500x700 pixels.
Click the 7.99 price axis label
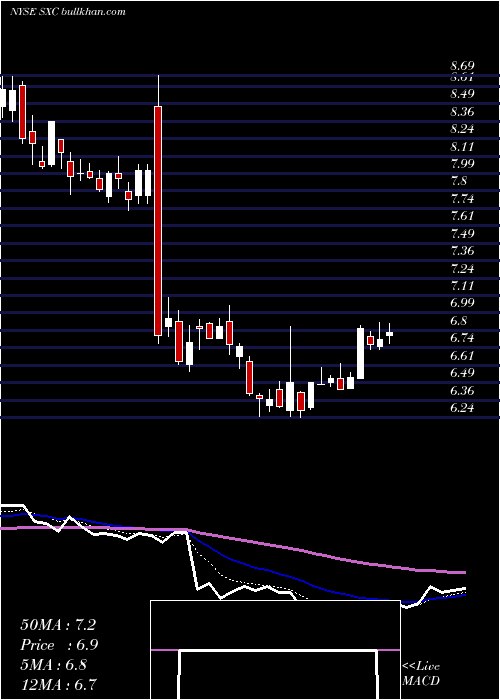click(x=462, y=163)
